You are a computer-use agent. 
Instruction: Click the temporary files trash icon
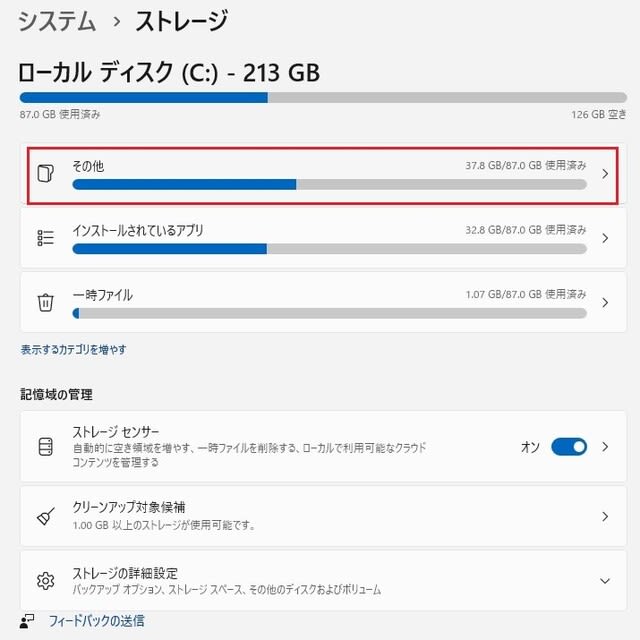tap(45, 302)
